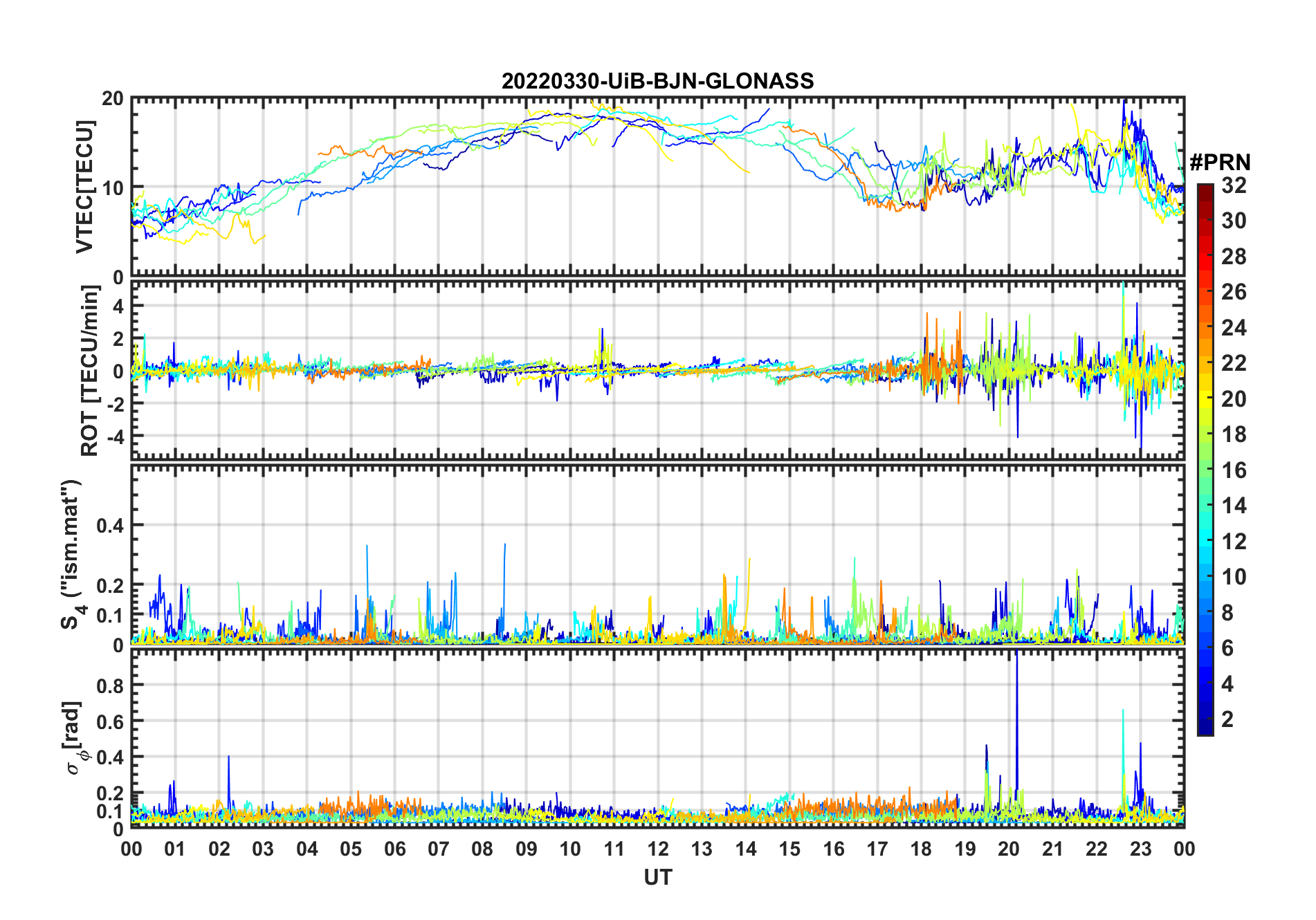
Task: Click the orange section of the colorbar near 24
Action: 1205,328
